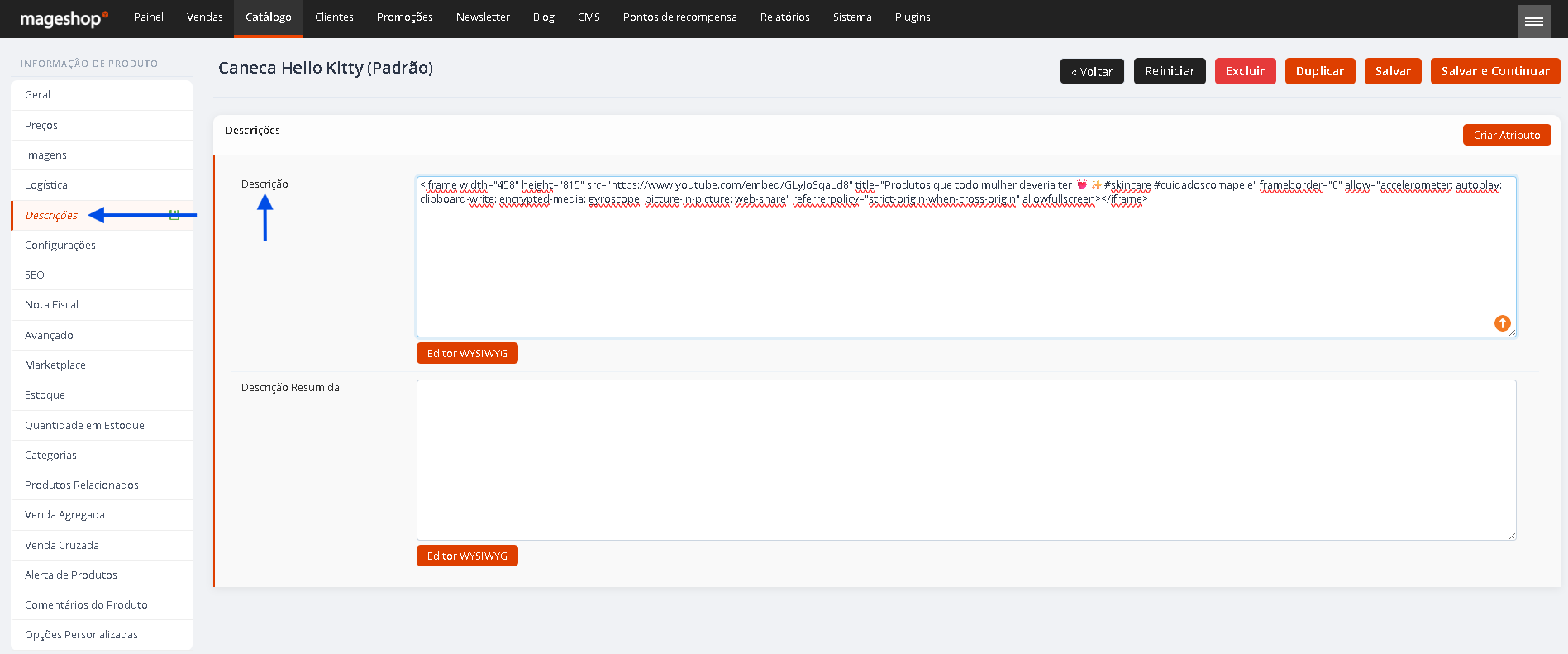Image resolution: width=1568 pixels, height=654 pixels.
Task: Click the Criar Atributo button
Action: [x=1506, y=135]
